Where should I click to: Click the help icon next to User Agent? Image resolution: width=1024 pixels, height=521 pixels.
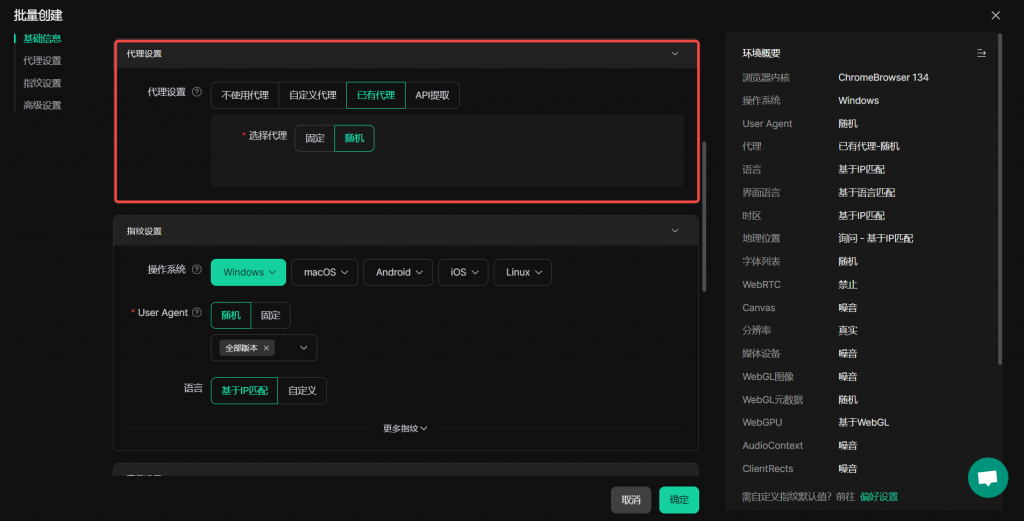coord(197,313)
